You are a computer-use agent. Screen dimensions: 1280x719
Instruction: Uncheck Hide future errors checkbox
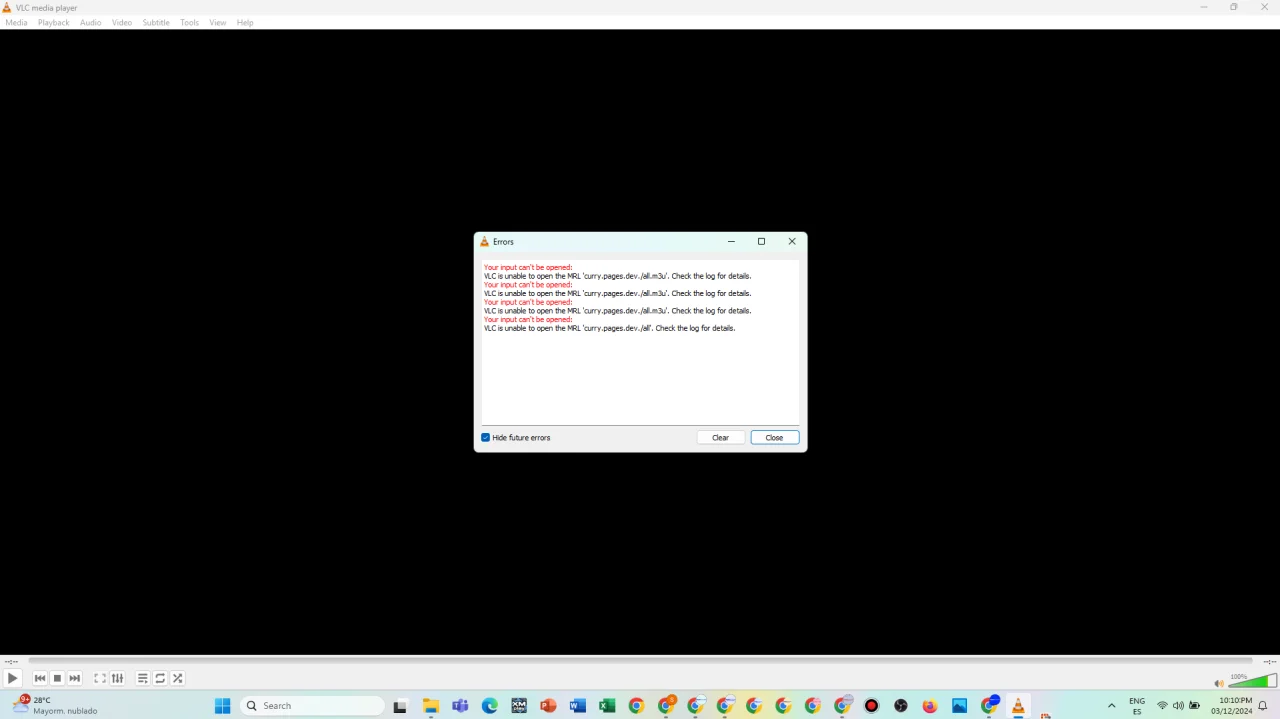click(x=486, y=438)
